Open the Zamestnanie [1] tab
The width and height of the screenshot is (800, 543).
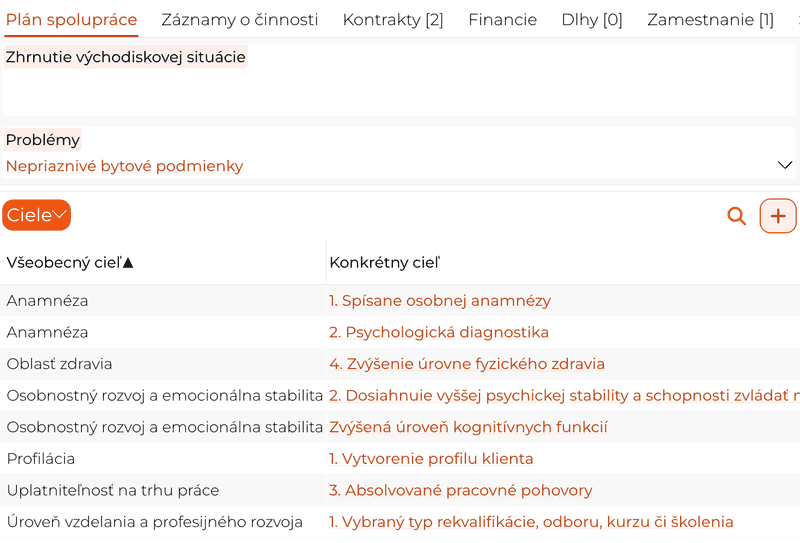[x=710, y=20]
